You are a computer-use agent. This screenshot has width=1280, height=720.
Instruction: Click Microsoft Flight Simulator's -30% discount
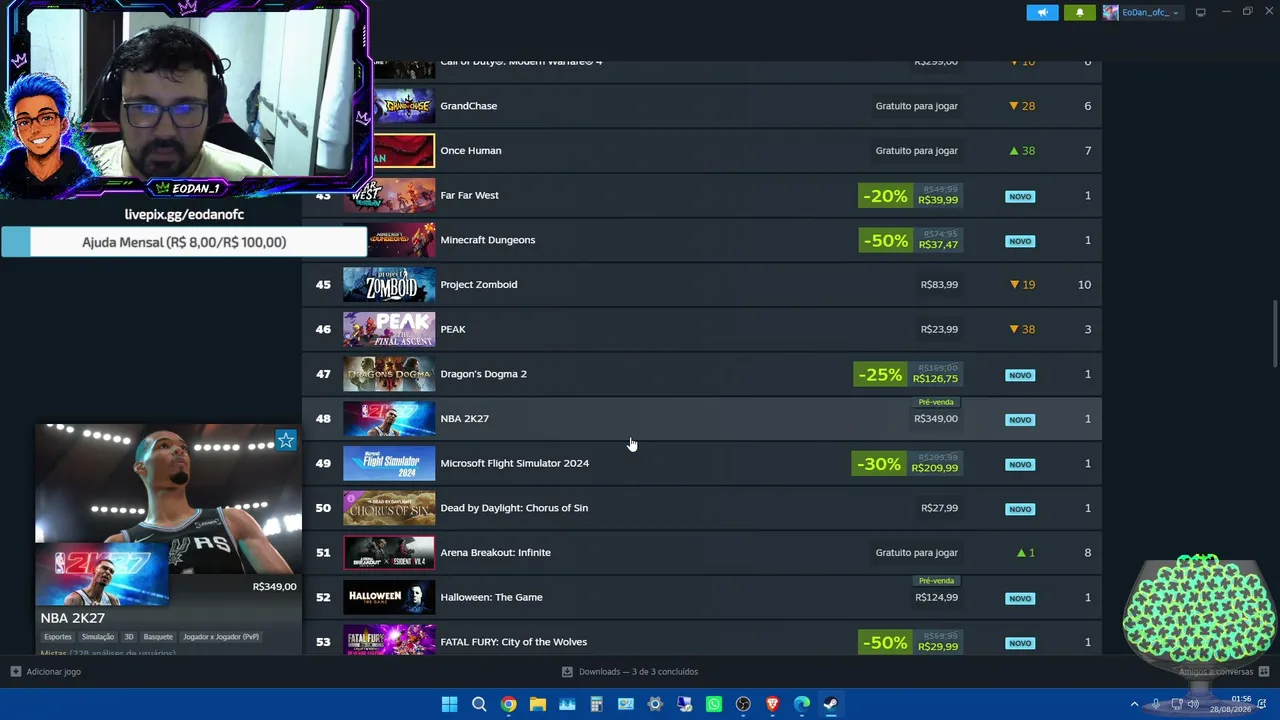(879, 464)
